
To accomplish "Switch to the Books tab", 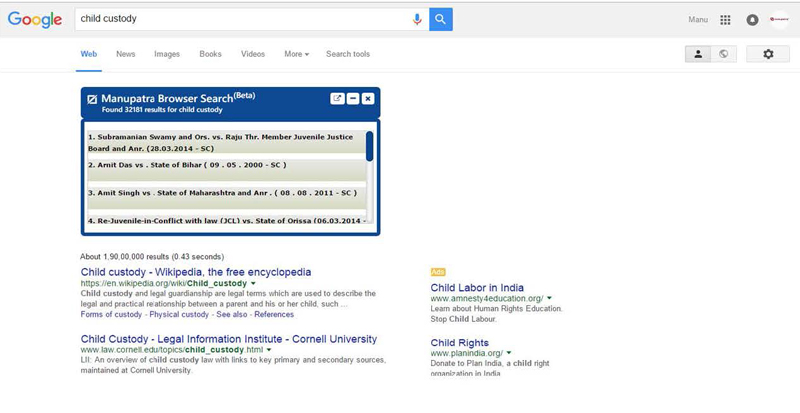I will (210, 54).
